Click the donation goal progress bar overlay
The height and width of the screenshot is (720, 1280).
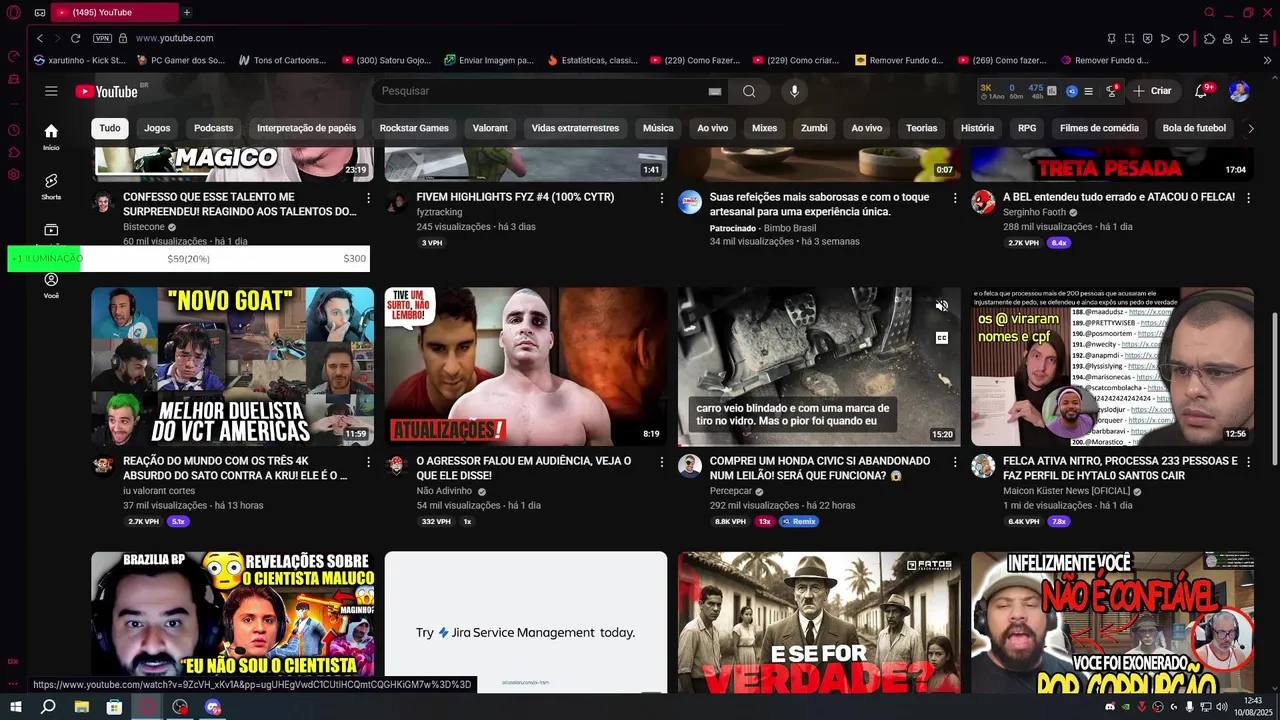[x=188, y=258]
